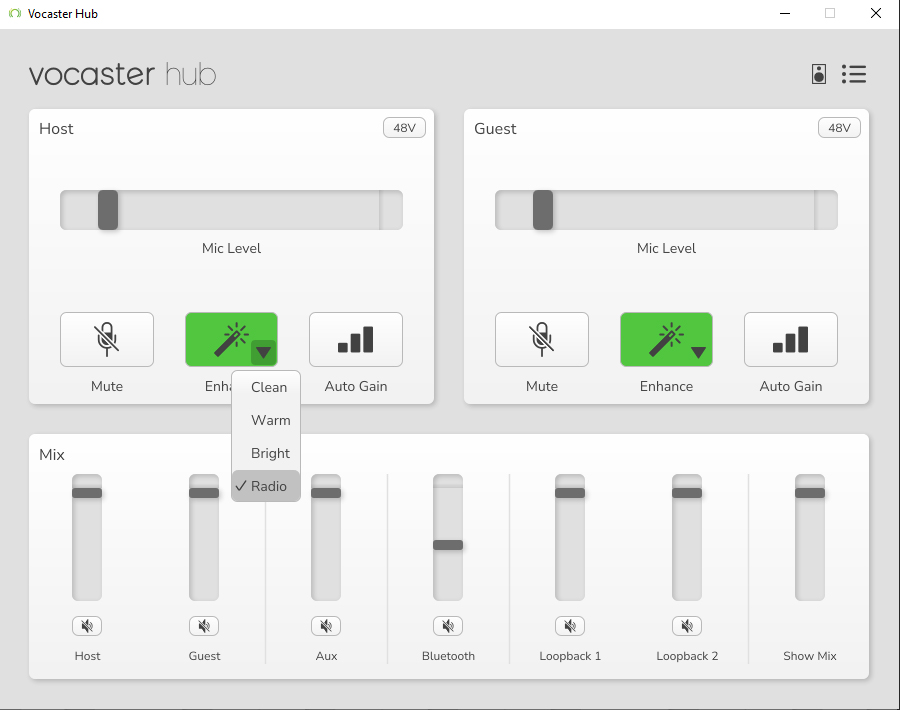Image resolution: width=900 pixels, height=710 pixels.
Task: Open the list menu icon
Action: coord(854,74)
